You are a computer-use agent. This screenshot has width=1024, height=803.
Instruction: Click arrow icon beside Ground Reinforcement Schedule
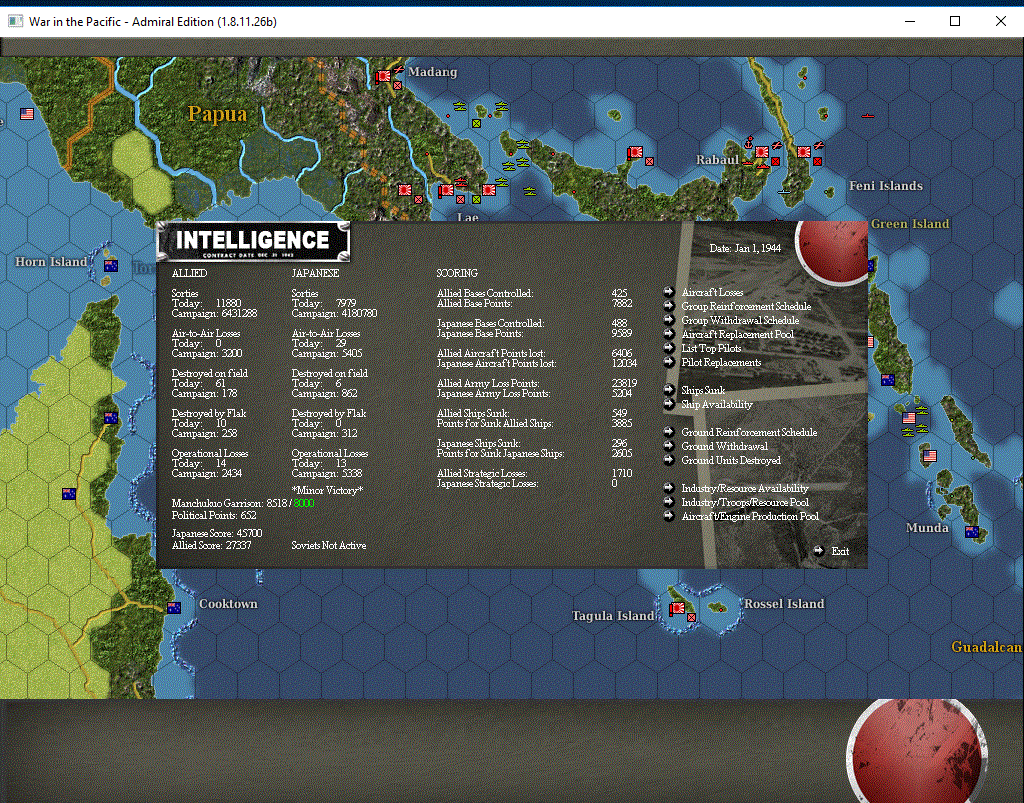pyautogui.click(x=669, y=432)
